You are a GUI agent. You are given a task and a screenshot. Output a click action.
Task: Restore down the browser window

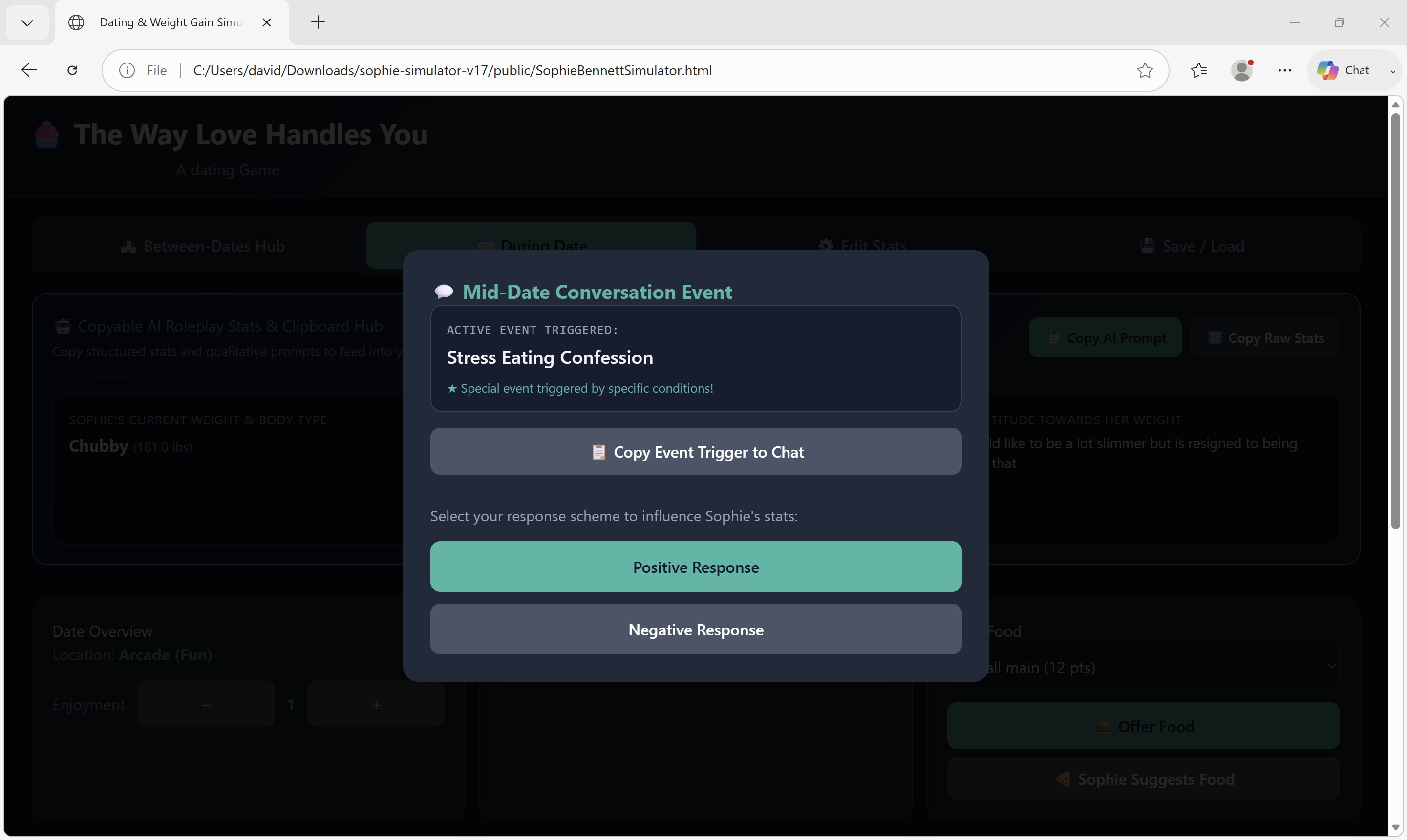tap(1339, 22)
